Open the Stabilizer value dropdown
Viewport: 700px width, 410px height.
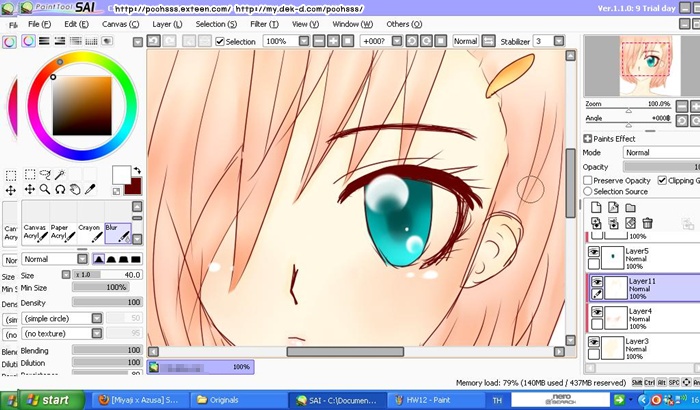pyautogui.click(x=559, y=41)
